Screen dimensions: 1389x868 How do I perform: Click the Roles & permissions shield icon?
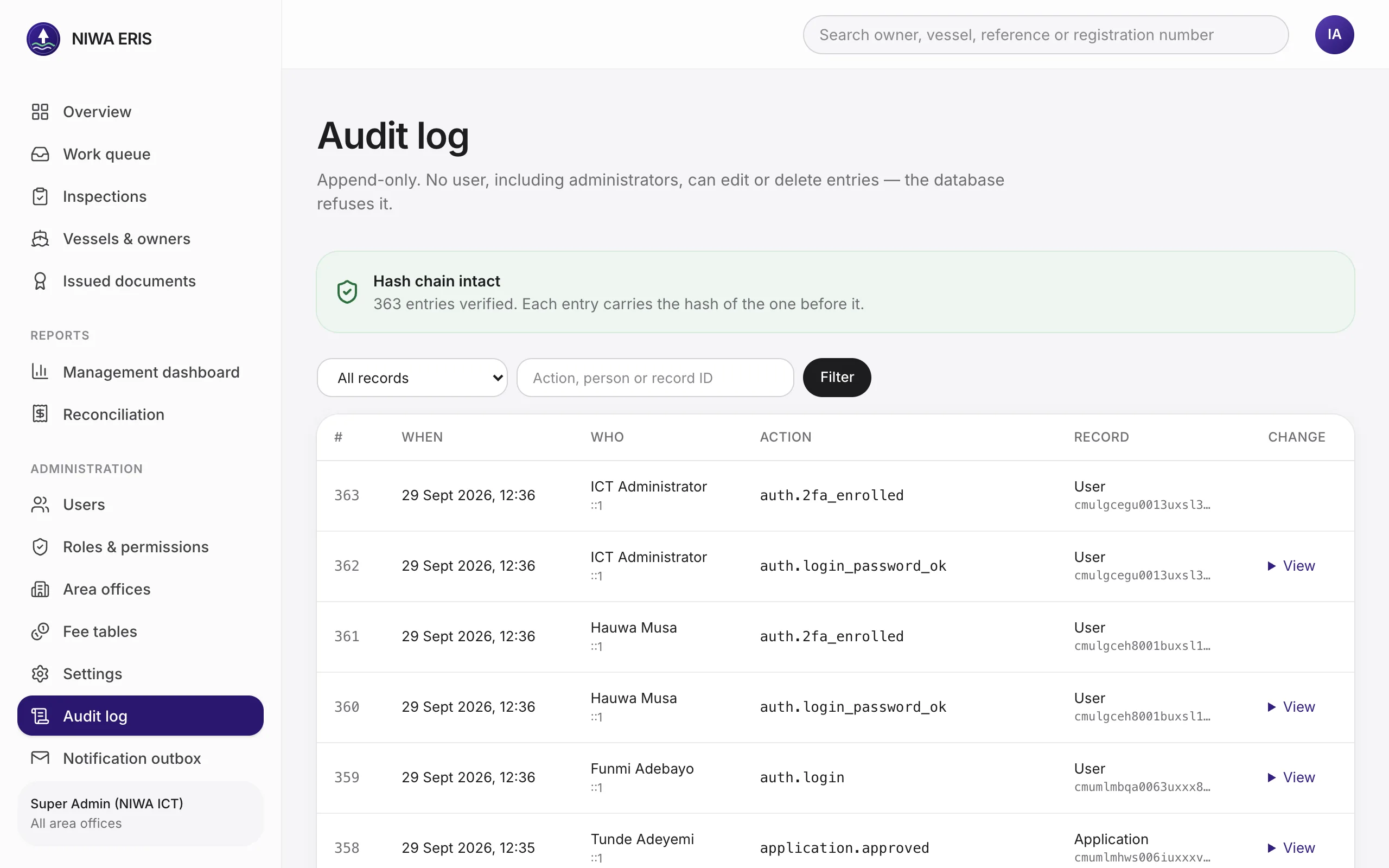coord(40,546)
